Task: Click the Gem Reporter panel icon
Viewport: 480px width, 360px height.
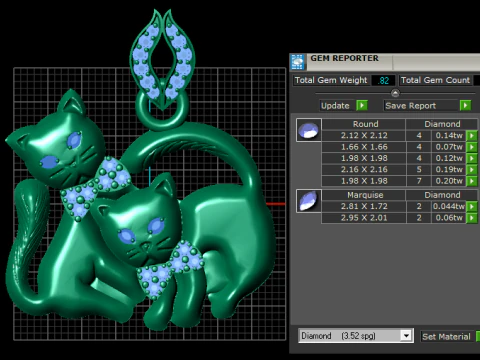Action: [x=297, y=62]
